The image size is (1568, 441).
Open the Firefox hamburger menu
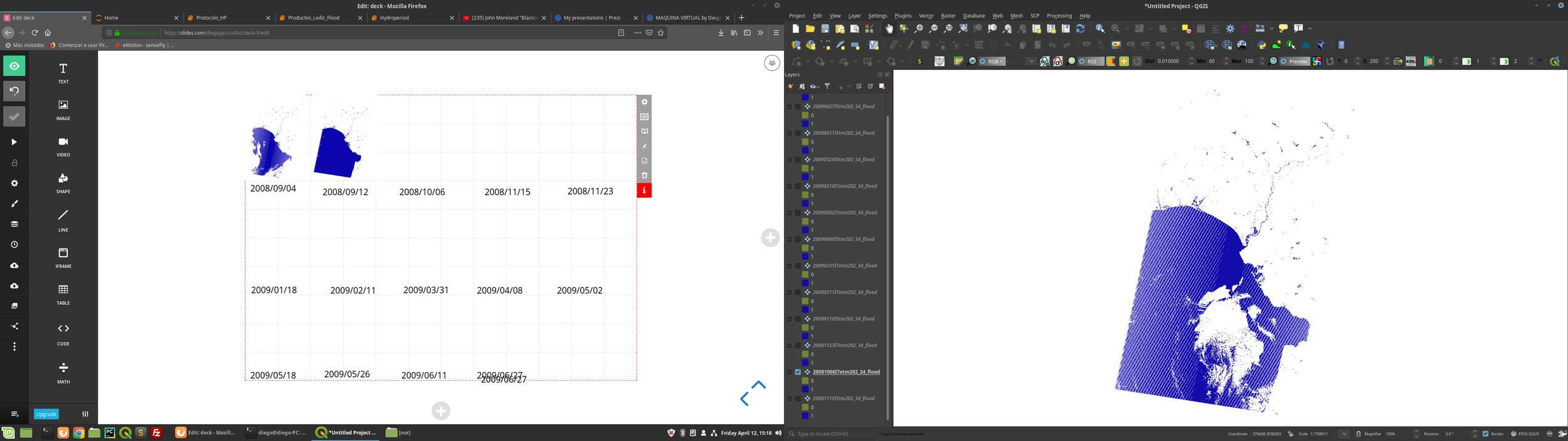coord(776,33)
